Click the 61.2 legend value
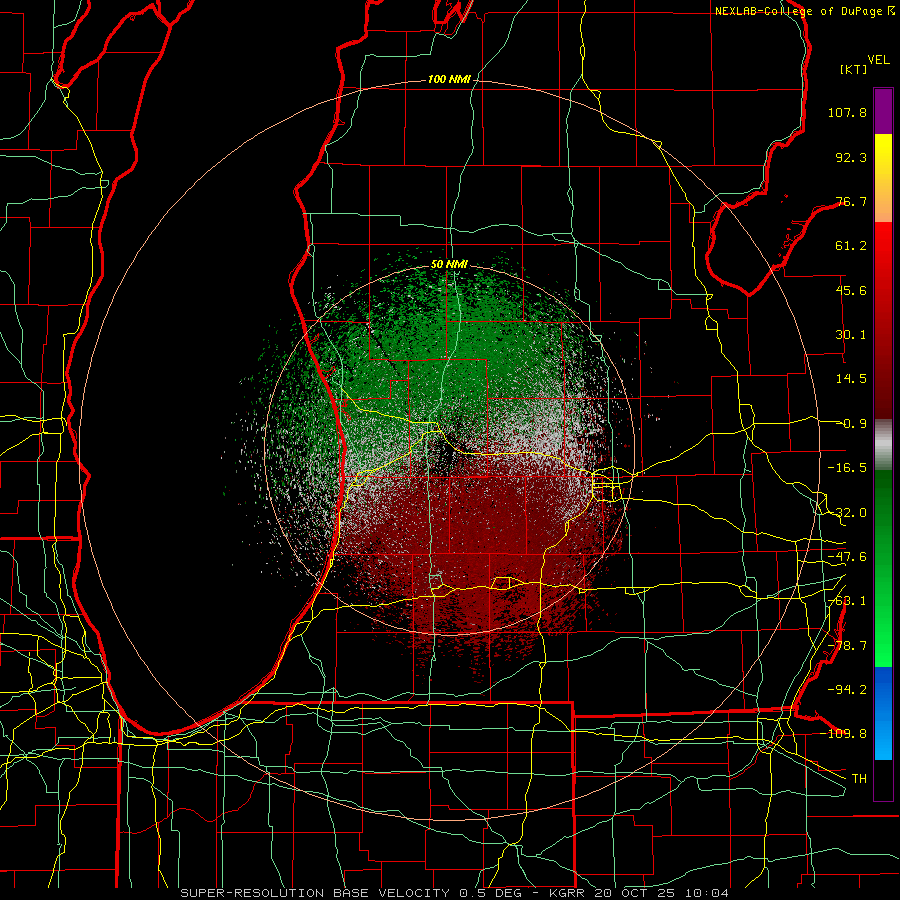 tap(851, 246)
